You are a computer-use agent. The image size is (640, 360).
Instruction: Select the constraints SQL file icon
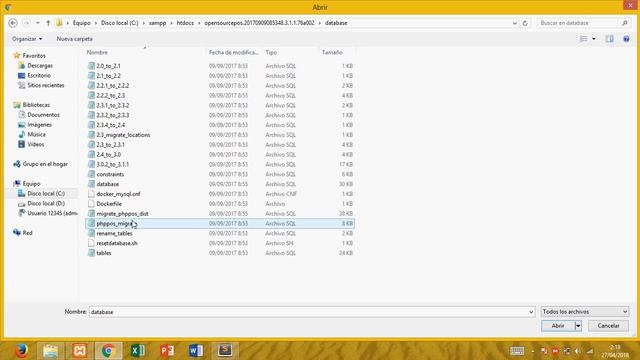pos(91,174)
